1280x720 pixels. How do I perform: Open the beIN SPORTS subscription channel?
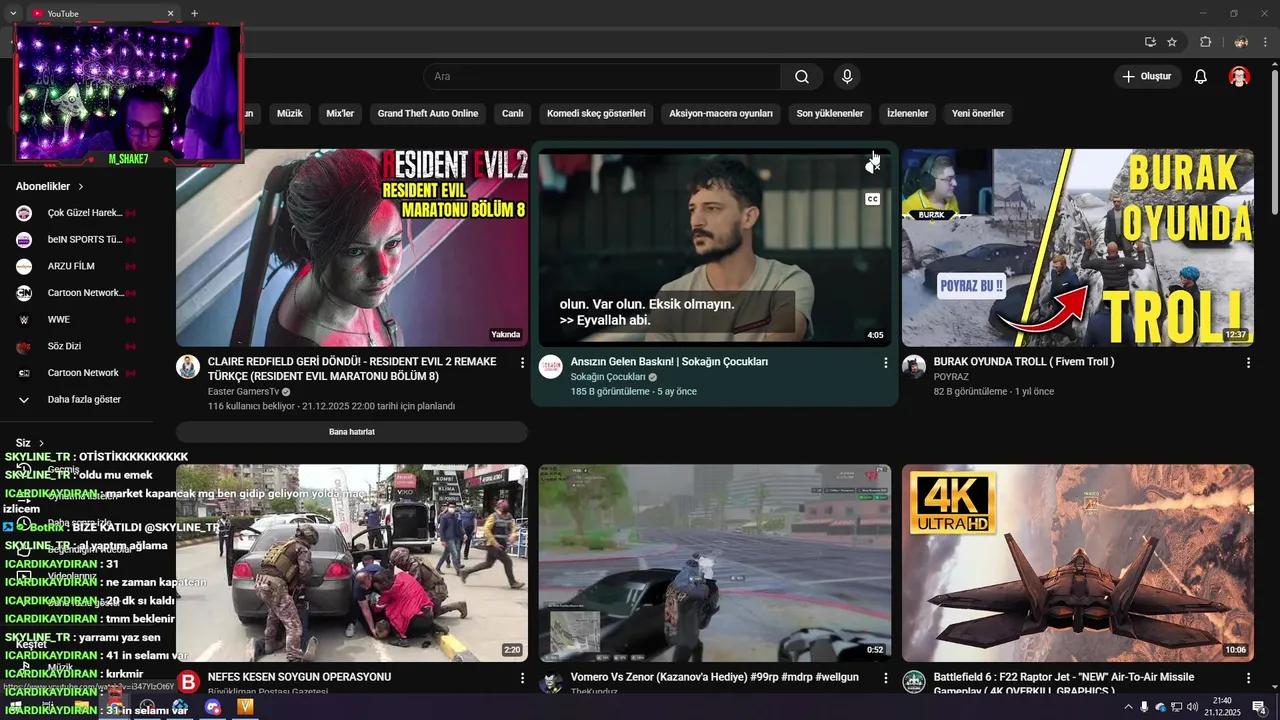[x=75, y=240]
